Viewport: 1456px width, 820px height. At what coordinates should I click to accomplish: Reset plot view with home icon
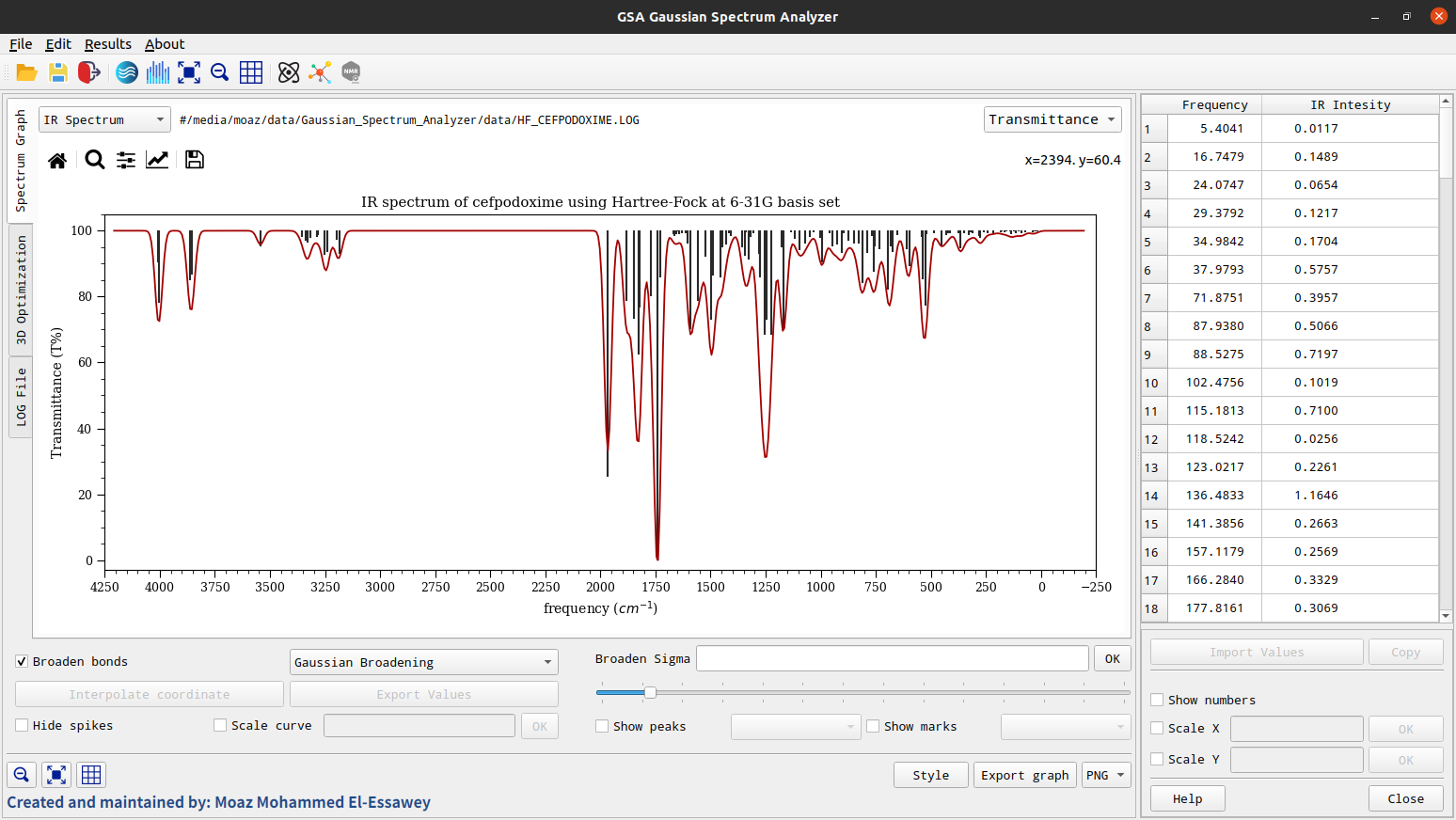click(57, 160)
